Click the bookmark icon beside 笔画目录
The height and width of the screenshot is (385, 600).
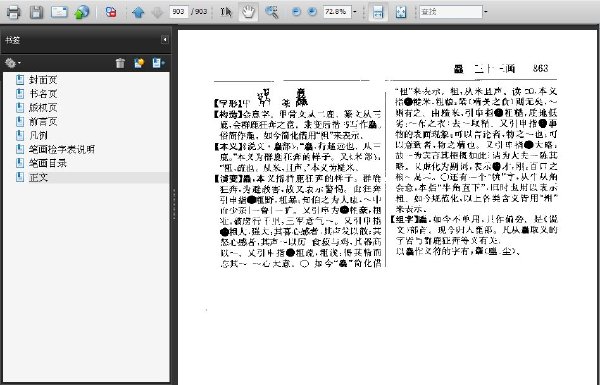click(x=20, y=163)
